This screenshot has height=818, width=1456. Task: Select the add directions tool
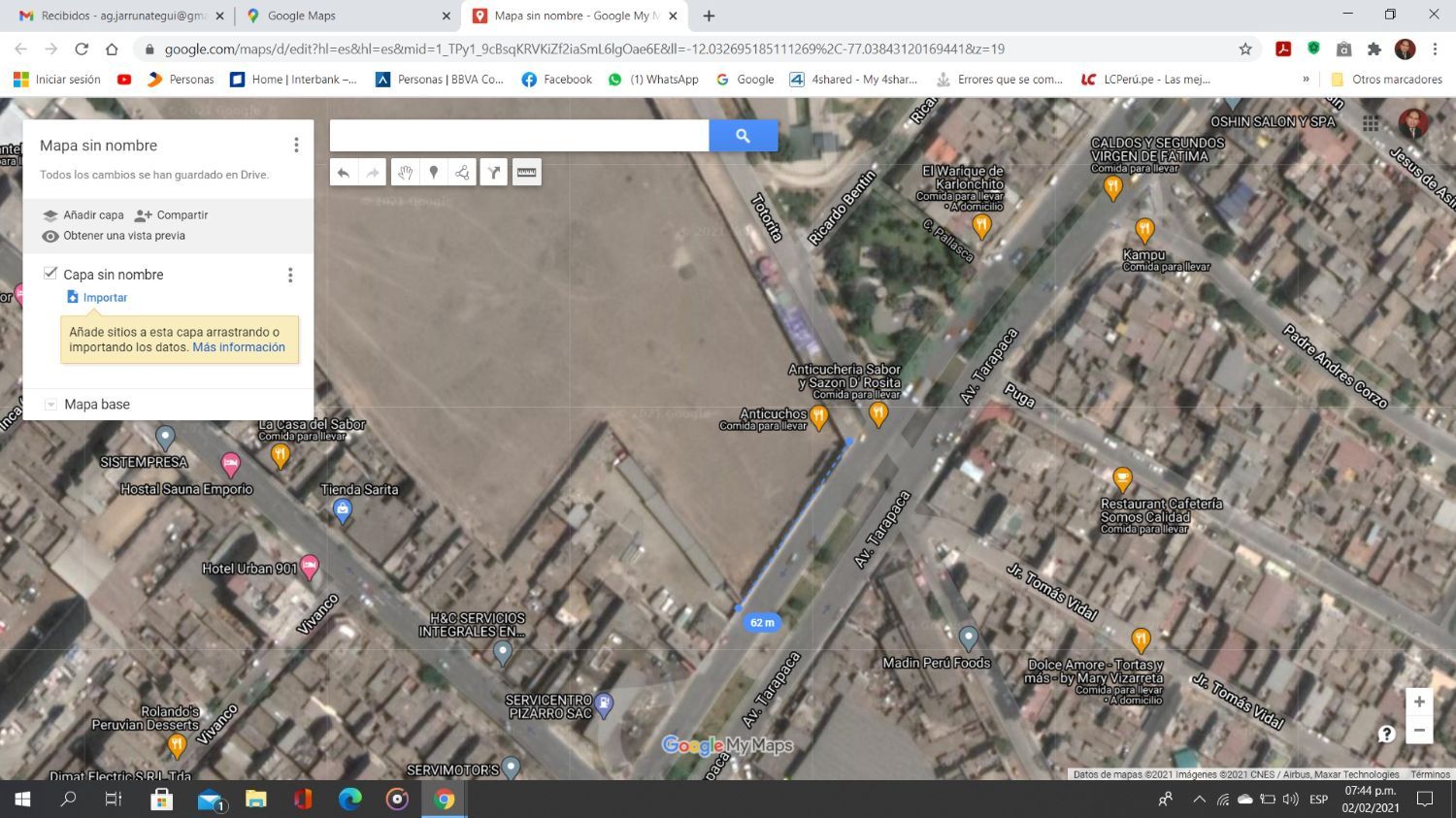click(x=494, y=173)
